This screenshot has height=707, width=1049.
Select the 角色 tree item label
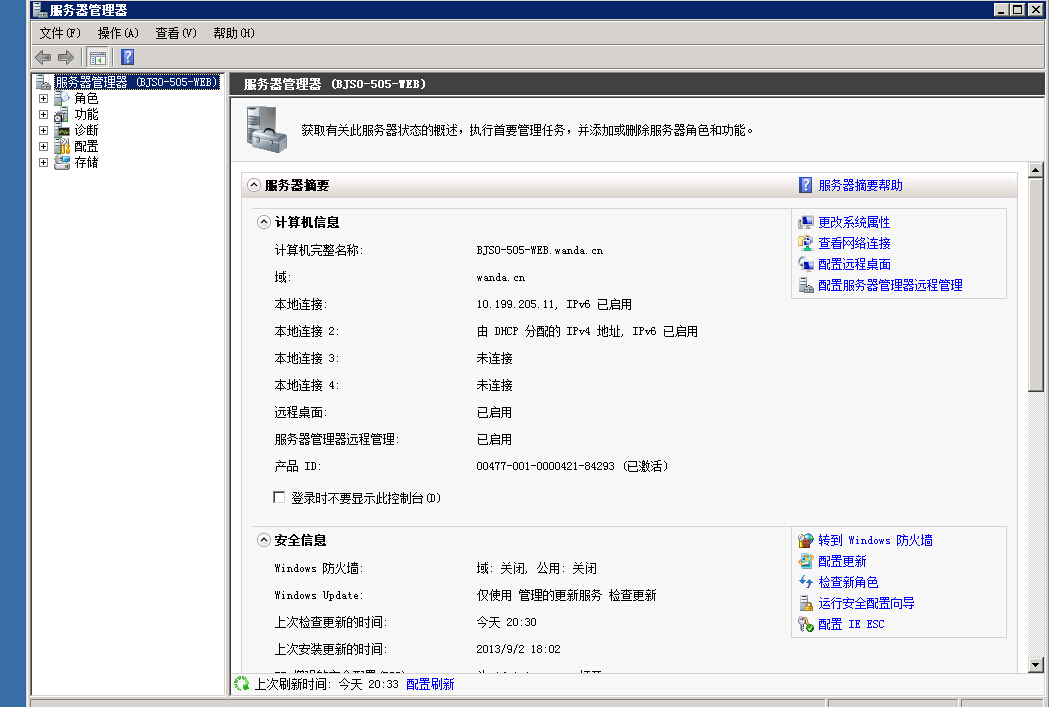pyautogui.click(x=86, y=98)
